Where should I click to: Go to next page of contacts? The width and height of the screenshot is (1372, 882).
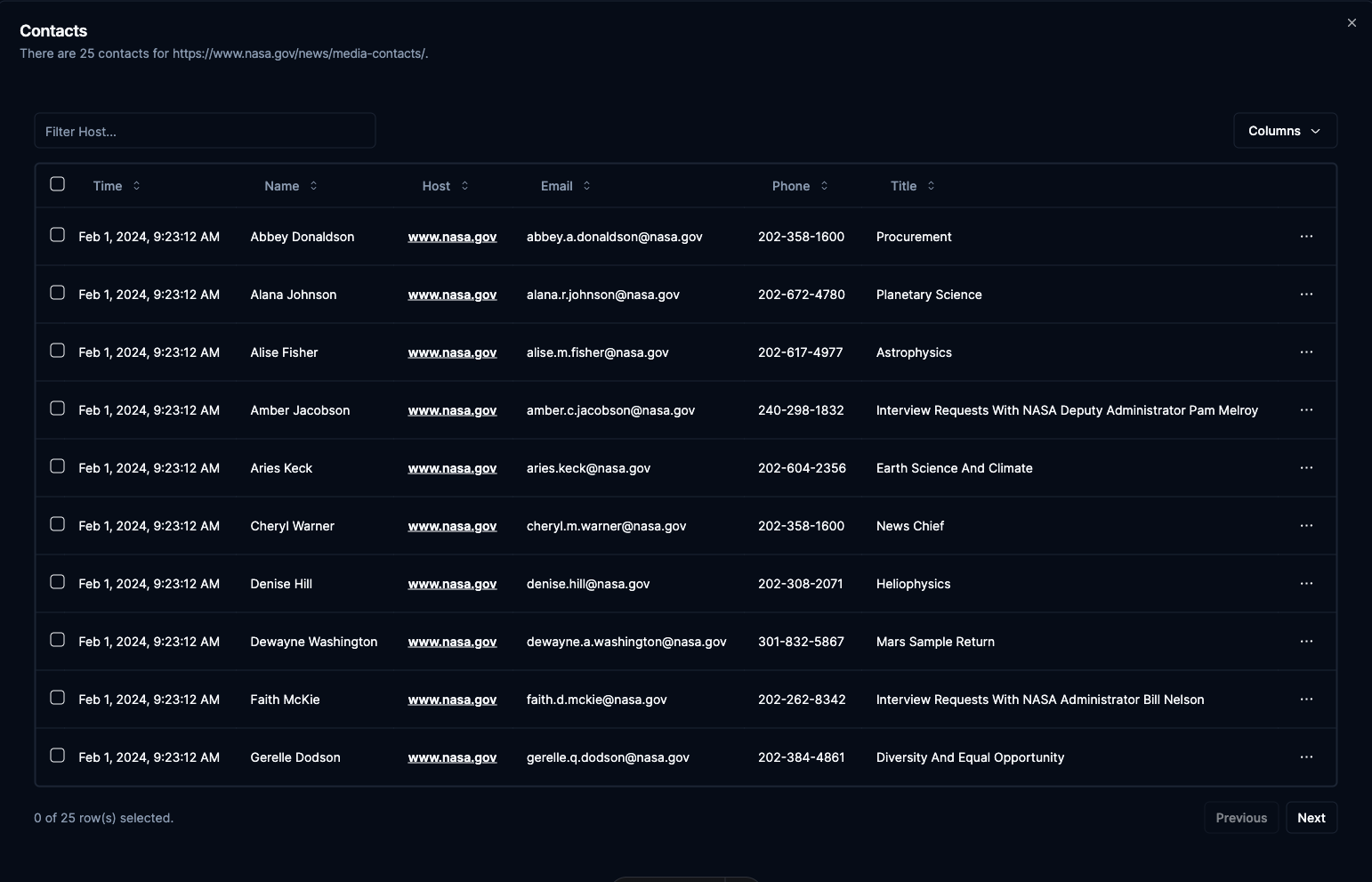point(1311,817)
